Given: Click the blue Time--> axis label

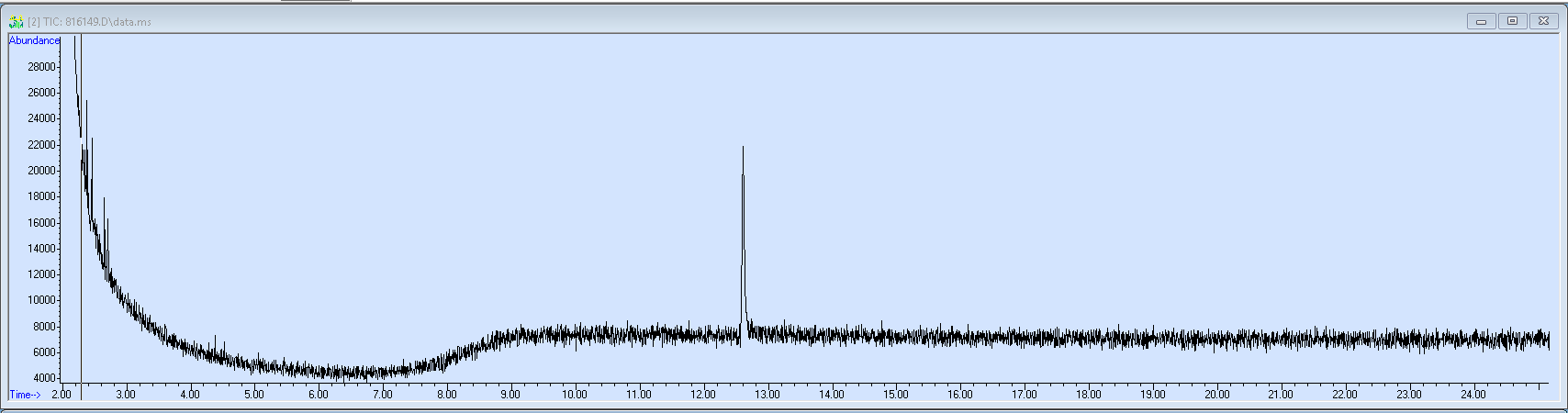Looking at the screenshot, I should click(x=25, y=395).
